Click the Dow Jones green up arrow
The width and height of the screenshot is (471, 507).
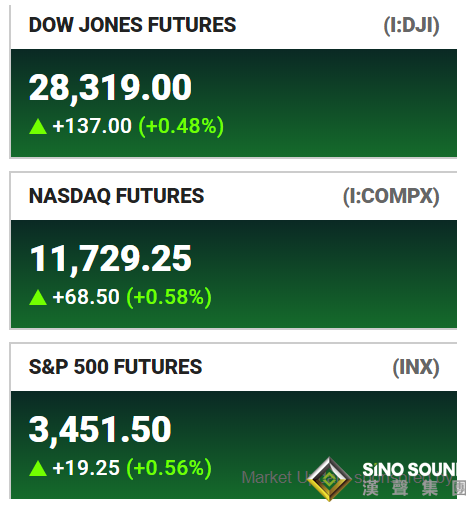(x=38, y=127)
